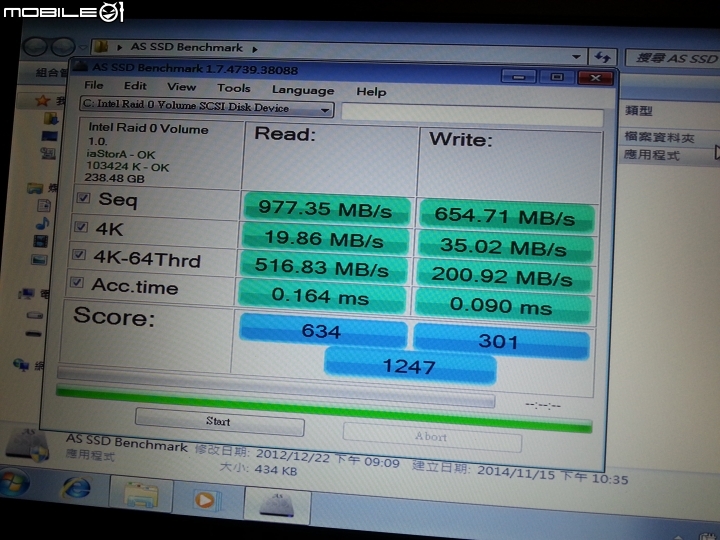720x540 pixels.
Task: Open the File menu
Action: click(x=93, y=85)
